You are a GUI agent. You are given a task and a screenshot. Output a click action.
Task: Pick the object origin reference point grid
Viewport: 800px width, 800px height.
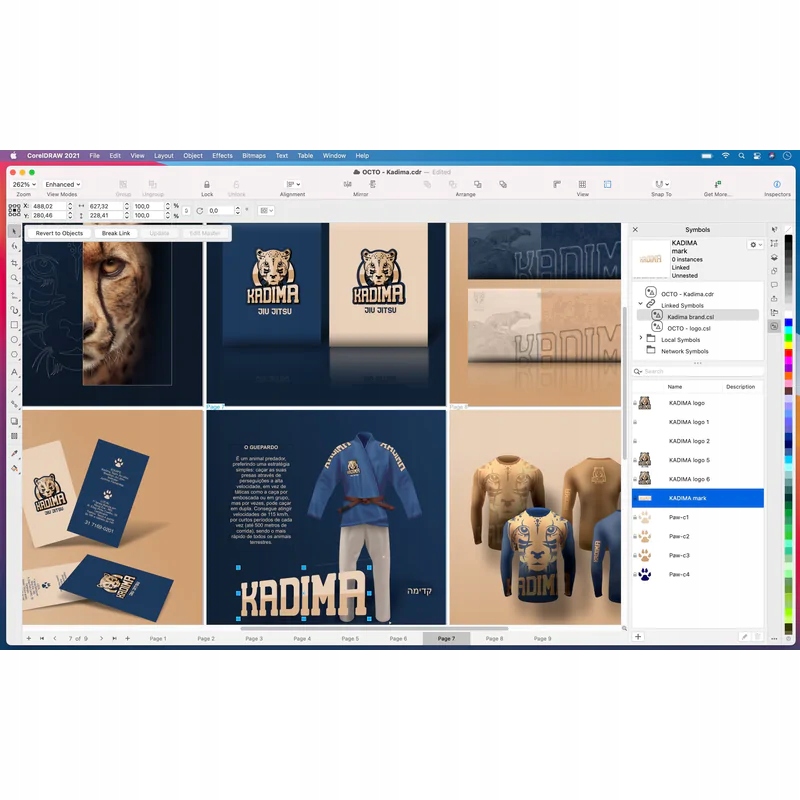pyautogui.click(x=14, y=210)
